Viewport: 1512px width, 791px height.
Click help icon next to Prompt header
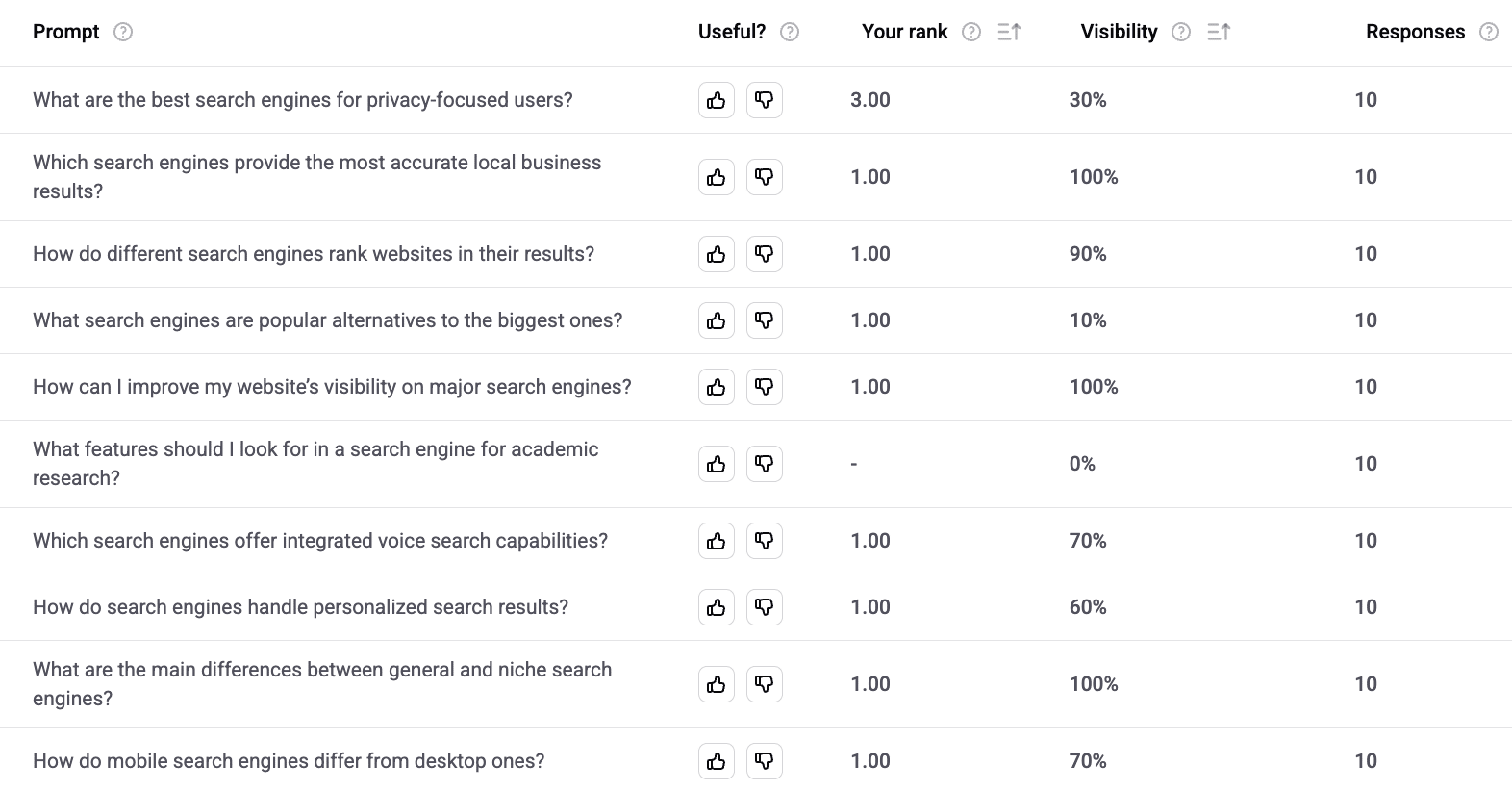[123, 32]
